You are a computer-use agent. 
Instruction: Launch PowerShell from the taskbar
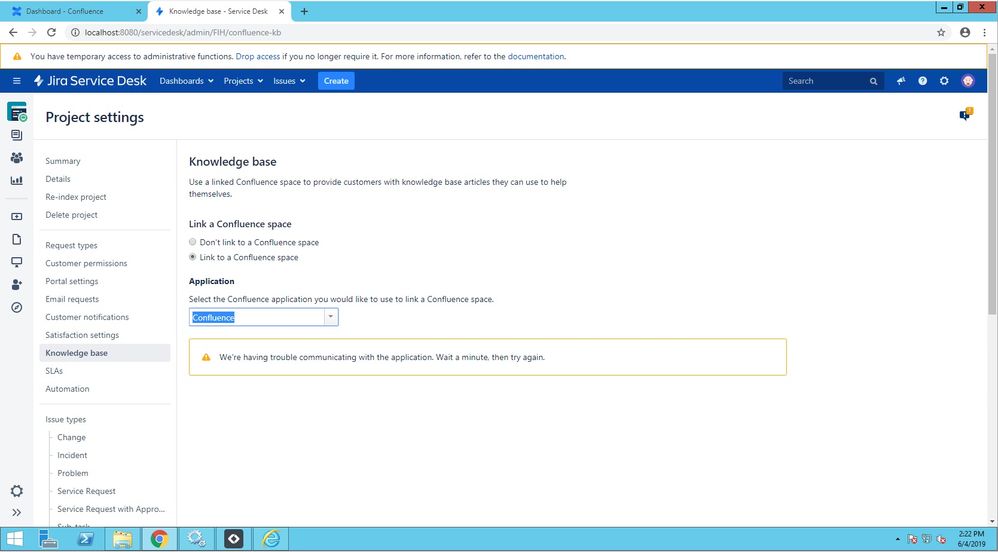coord(85,539)
